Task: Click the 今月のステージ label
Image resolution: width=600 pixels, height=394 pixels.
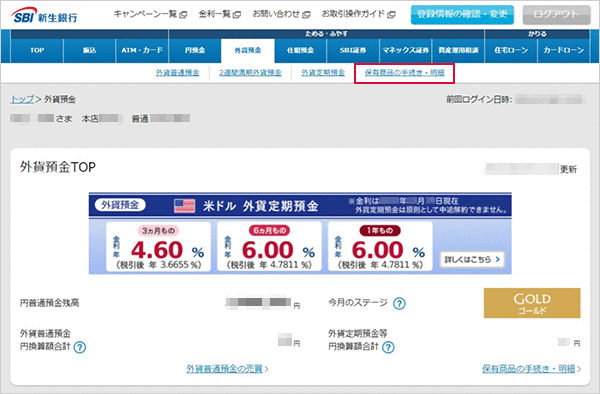Action: pos(358,303)
